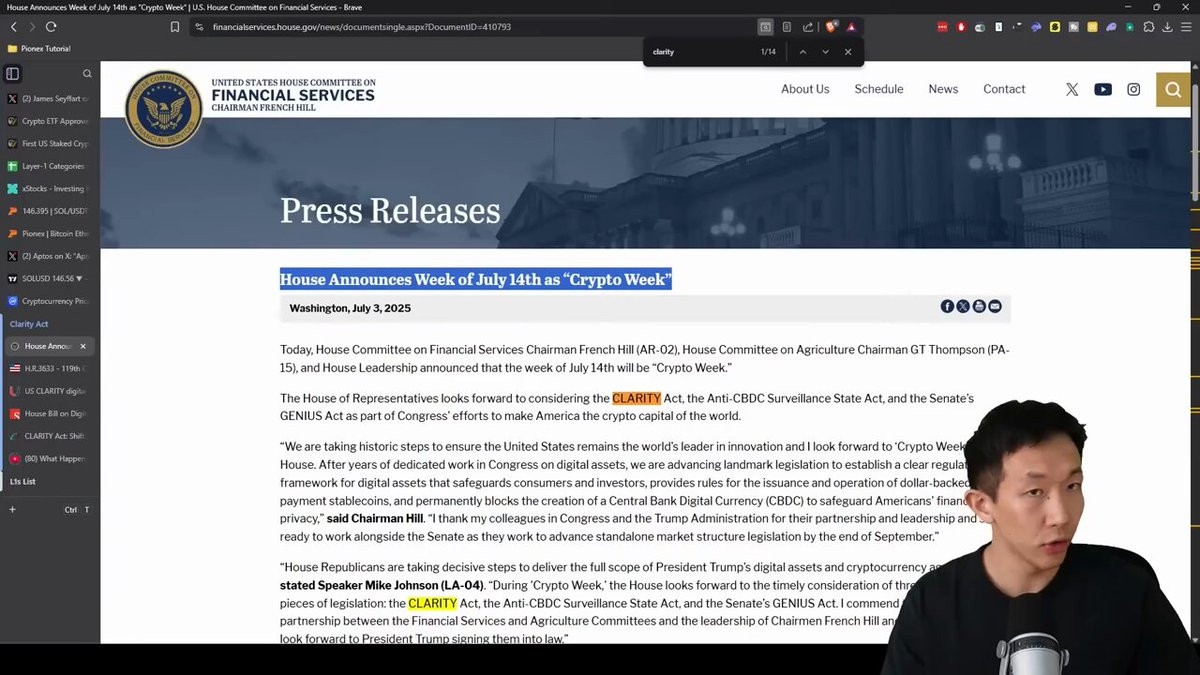
Task: Jump to previous find match arrow
Action: 802,52
